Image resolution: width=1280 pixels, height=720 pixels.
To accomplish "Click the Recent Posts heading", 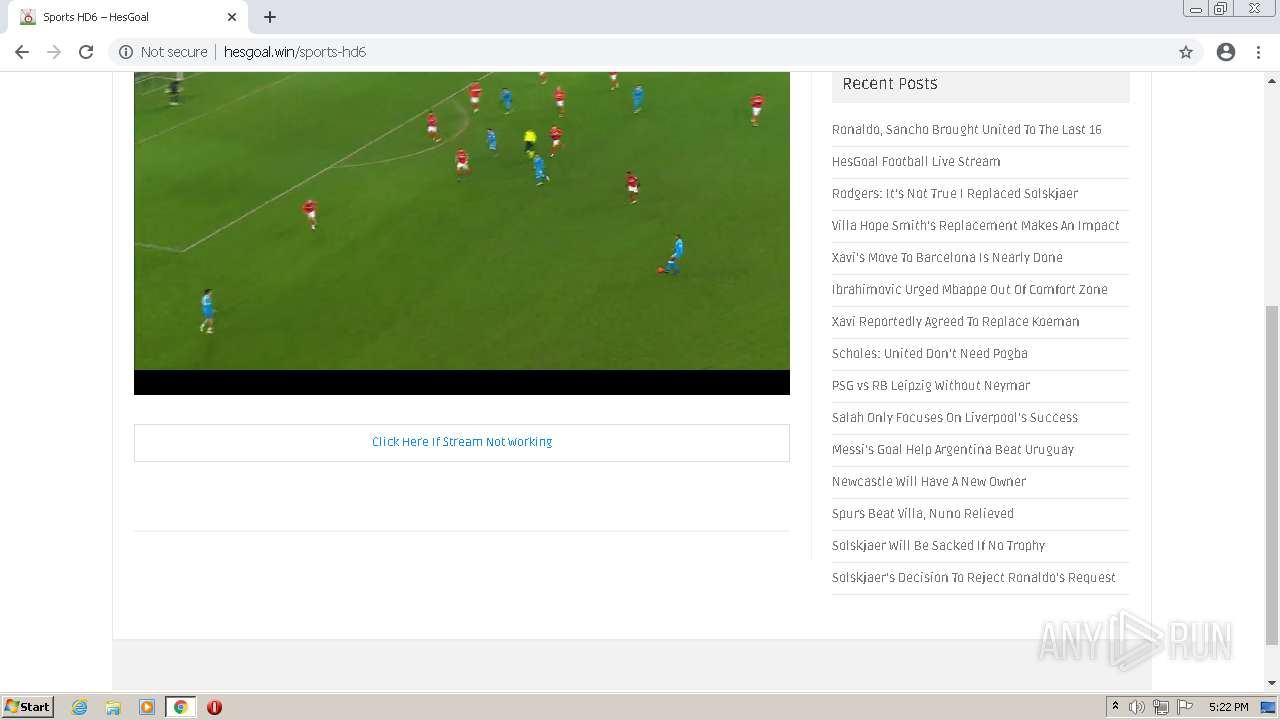I will pyautogui.click(x=890, y=84).
